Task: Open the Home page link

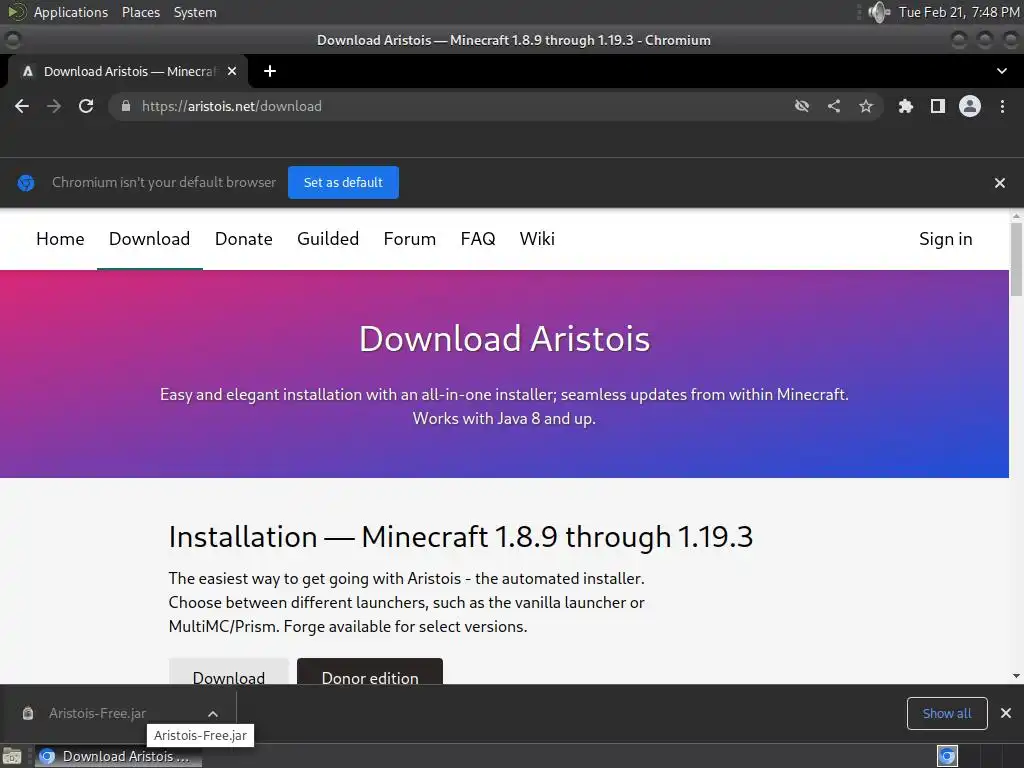Action: pos(60,239)
